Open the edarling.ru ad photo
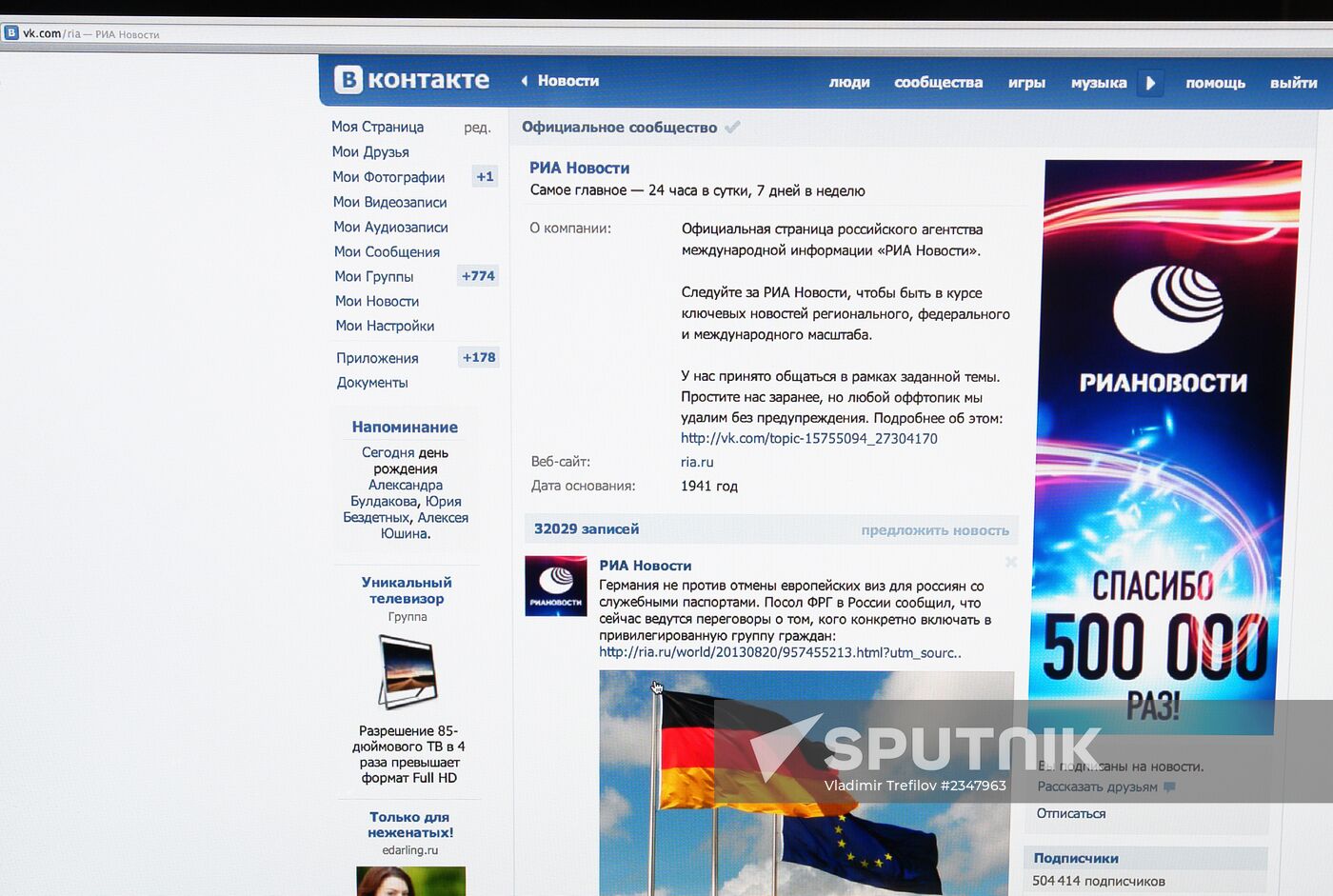 click(410, 881)
